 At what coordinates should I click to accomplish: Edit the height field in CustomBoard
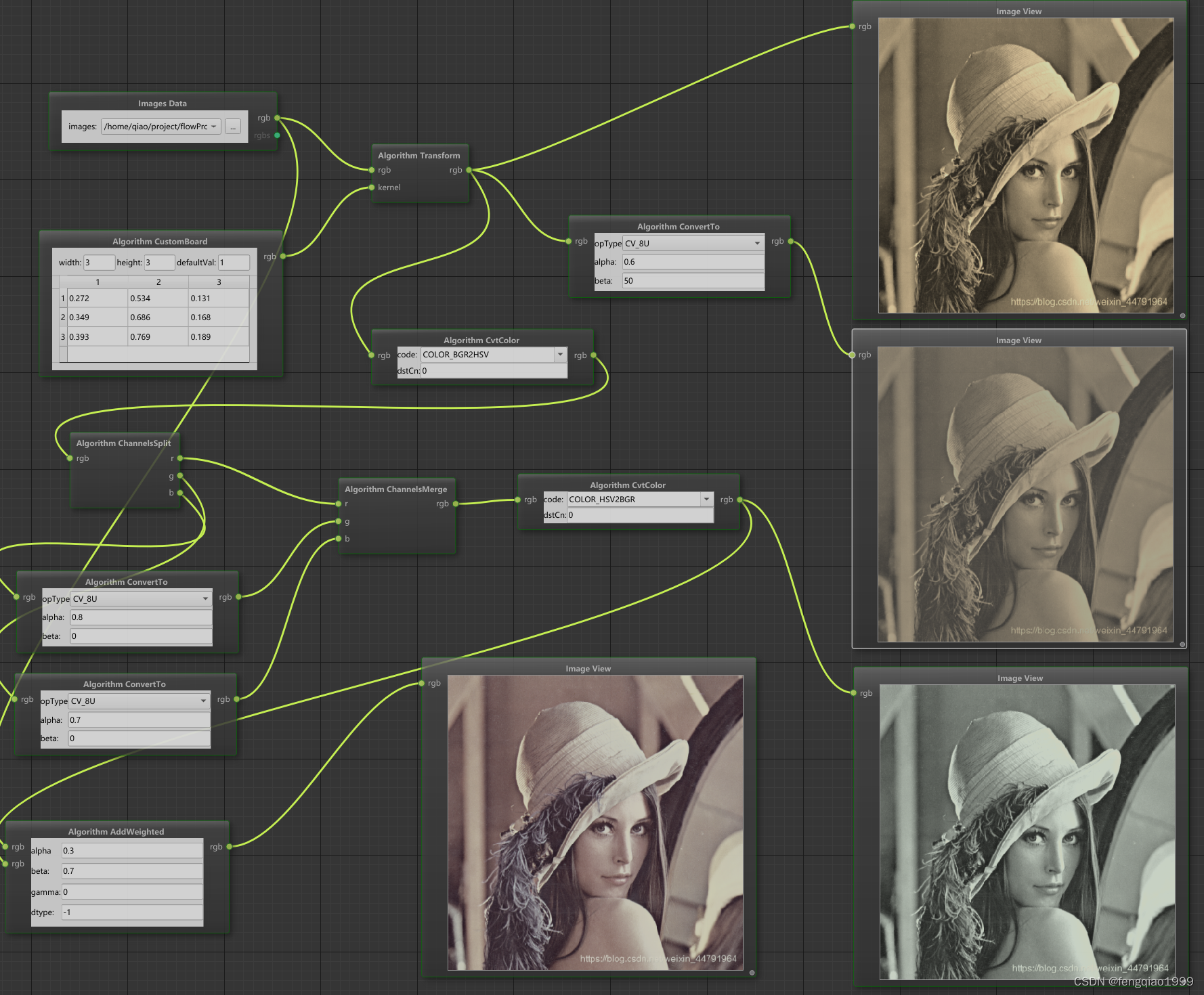[159, 263]
